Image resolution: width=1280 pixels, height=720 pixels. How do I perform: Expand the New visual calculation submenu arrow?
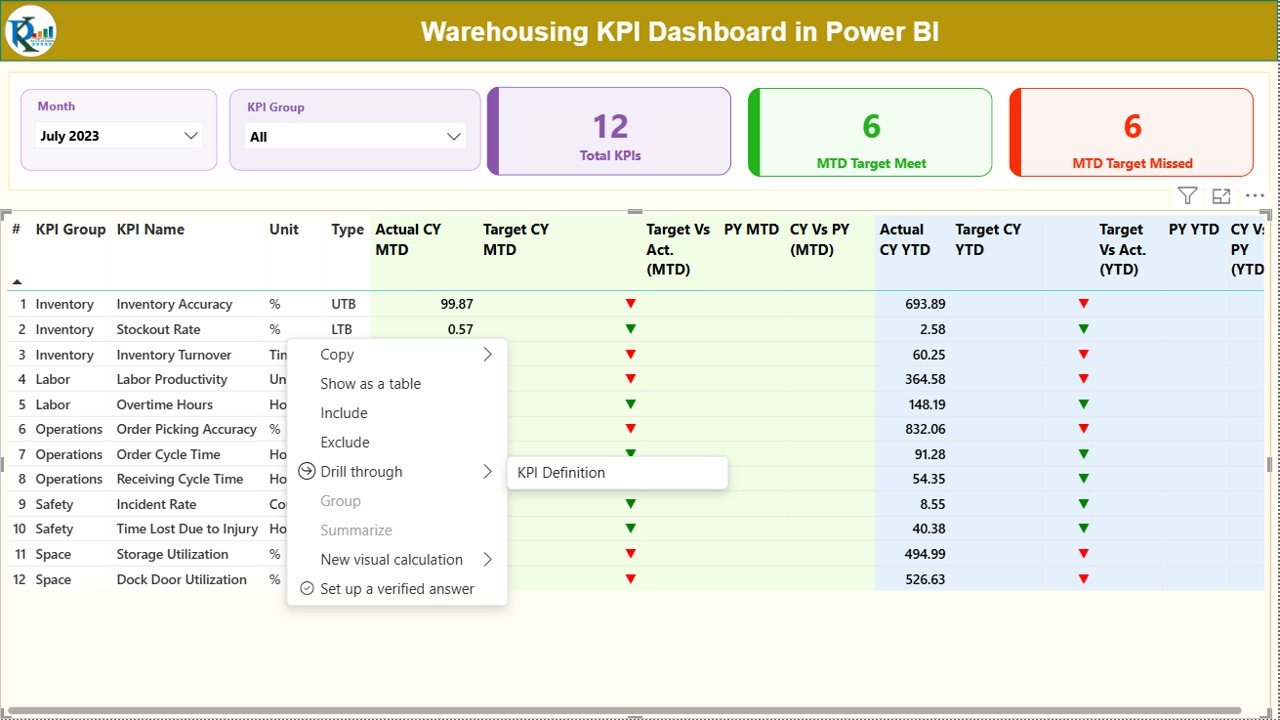pyautogui.click(x=489, y=559)
